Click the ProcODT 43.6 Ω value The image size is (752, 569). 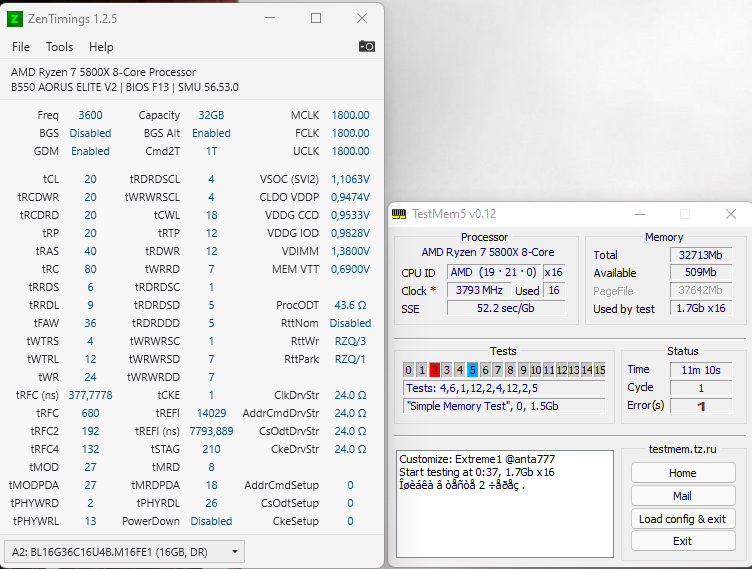[x=351, y=305]
